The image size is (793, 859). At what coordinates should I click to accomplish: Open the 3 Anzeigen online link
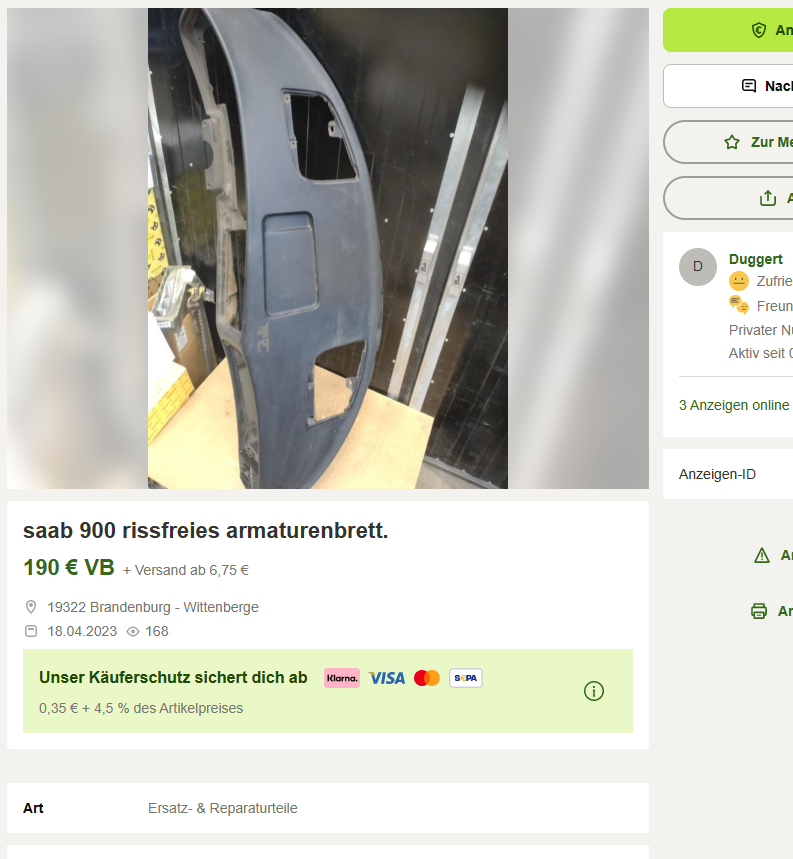pyautogui.click(x=734, y=405)
